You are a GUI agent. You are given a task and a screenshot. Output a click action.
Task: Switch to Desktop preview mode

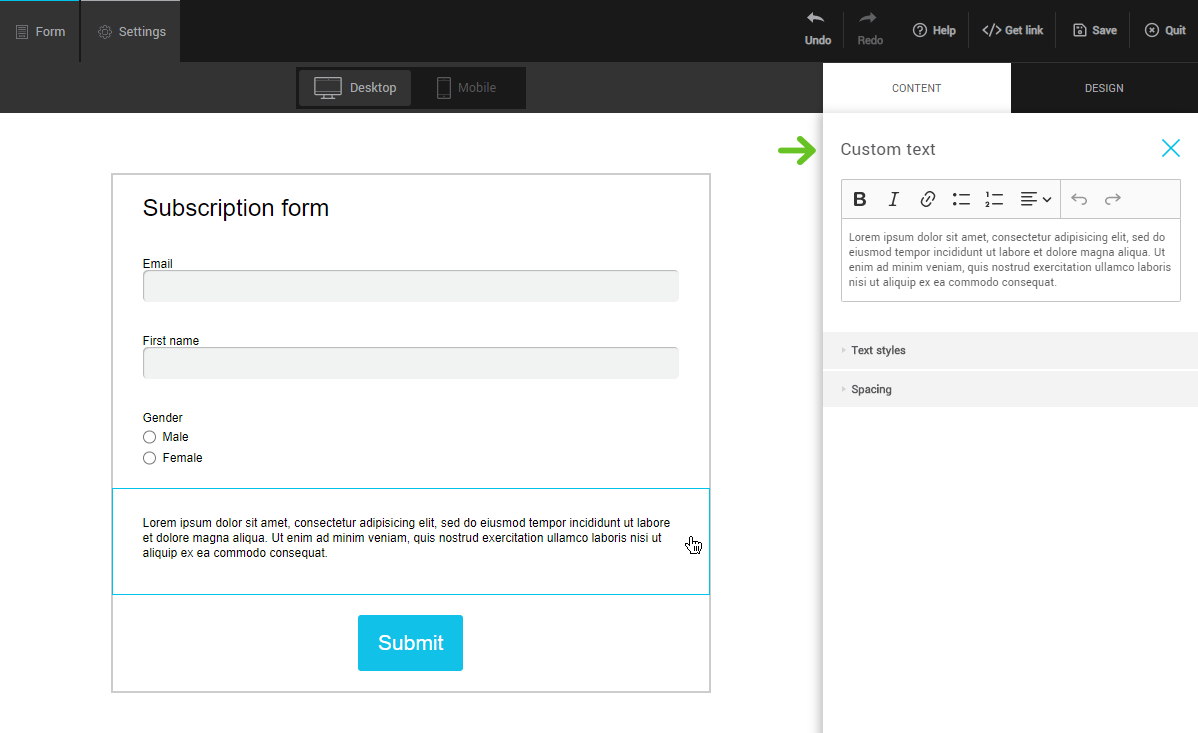(356, 88)
